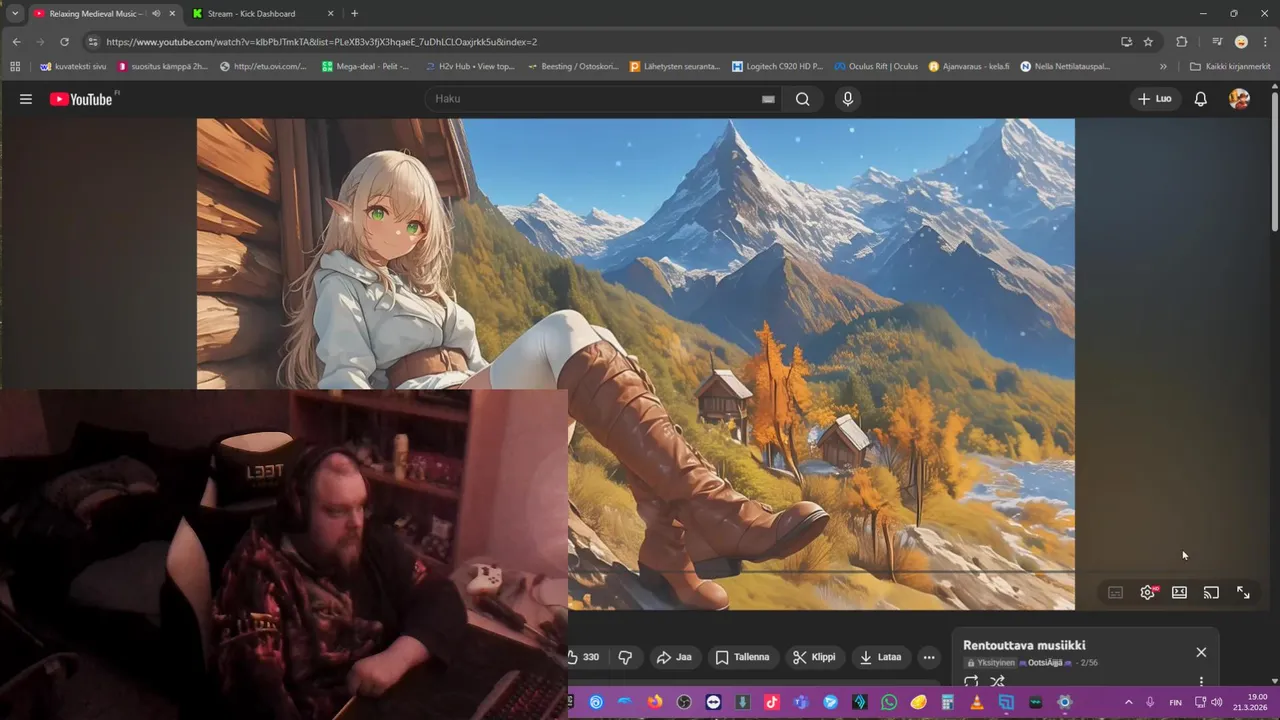Open Oculus Rift bookmark

[x=876, y=67]
